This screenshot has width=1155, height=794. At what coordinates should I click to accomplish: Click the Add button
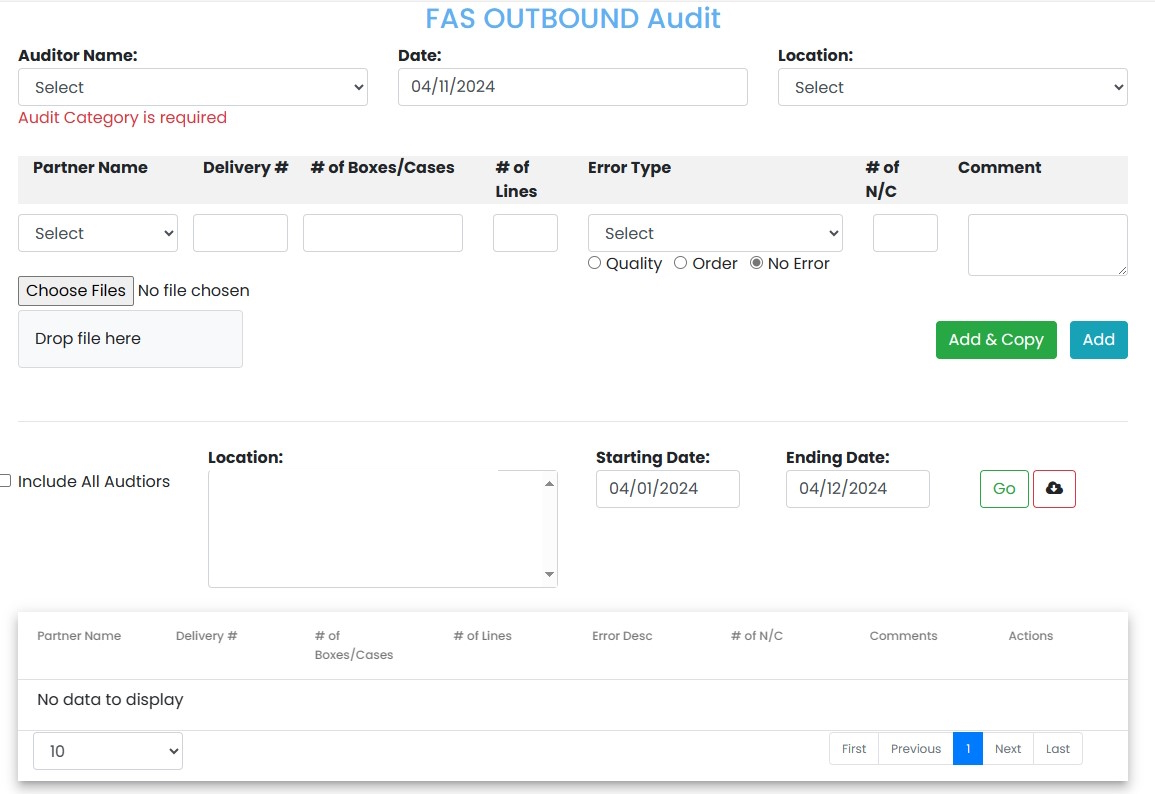(x=1098, y=340)
